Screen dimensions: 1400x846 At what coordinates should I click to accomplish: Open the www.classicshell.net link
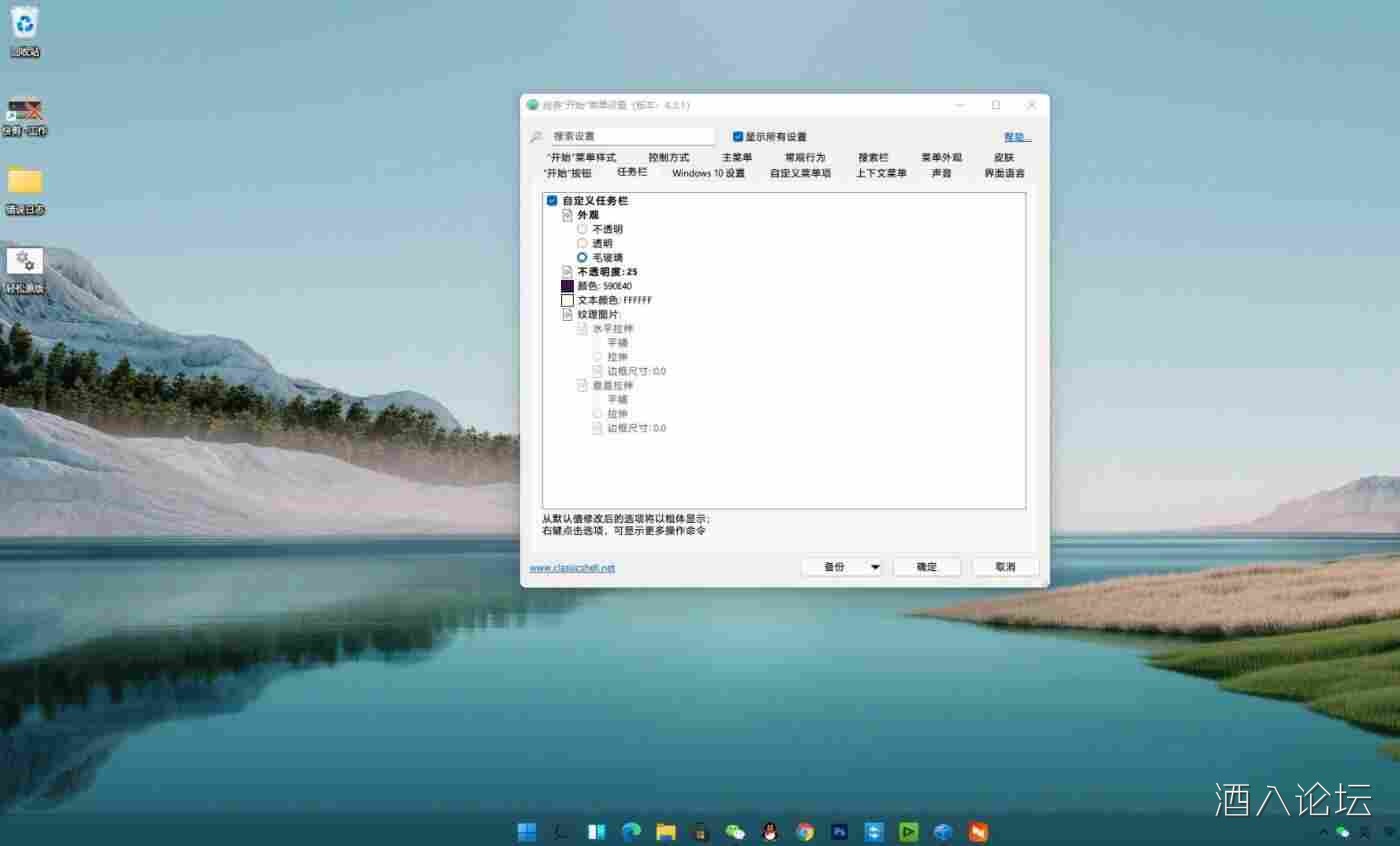pos(572,567)
